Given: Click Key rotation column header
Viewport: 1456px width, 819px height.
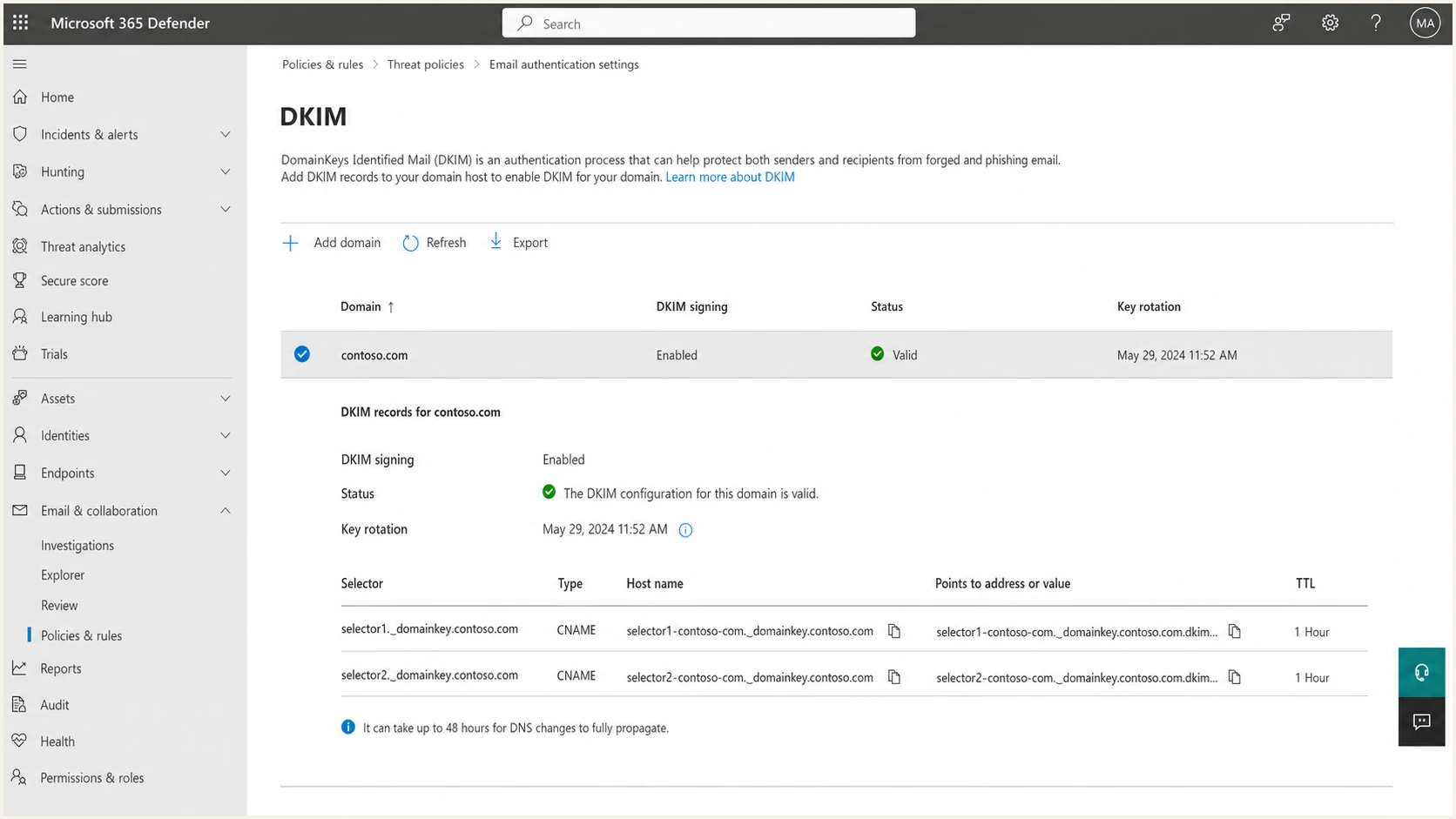Looking at the screenshot, I should 1149,306.
